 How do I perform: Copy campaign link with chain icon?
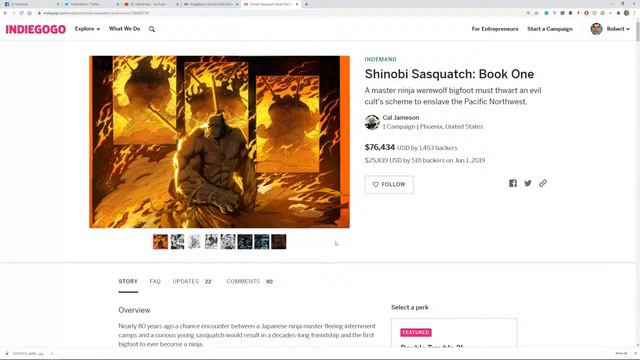[542, 183]
